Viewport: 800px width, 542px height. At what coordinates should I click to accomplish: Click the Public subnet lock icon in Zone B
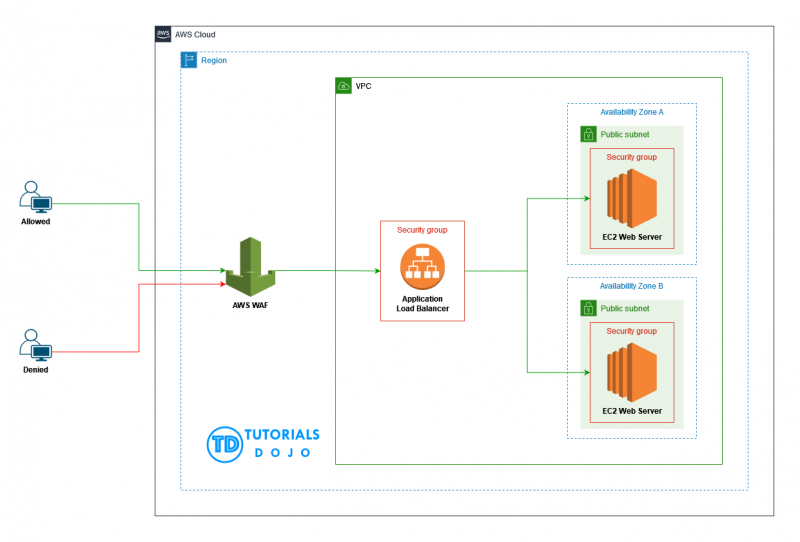(588, 308)
